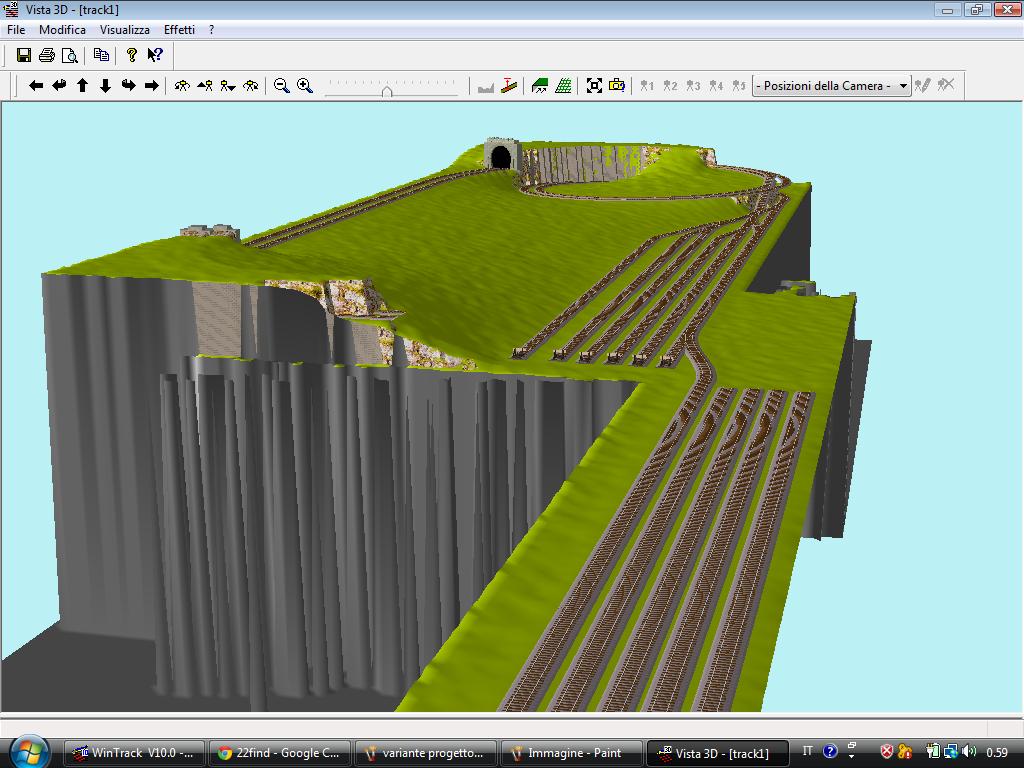Switch to variante progetto taskbar window

point(426,753)
